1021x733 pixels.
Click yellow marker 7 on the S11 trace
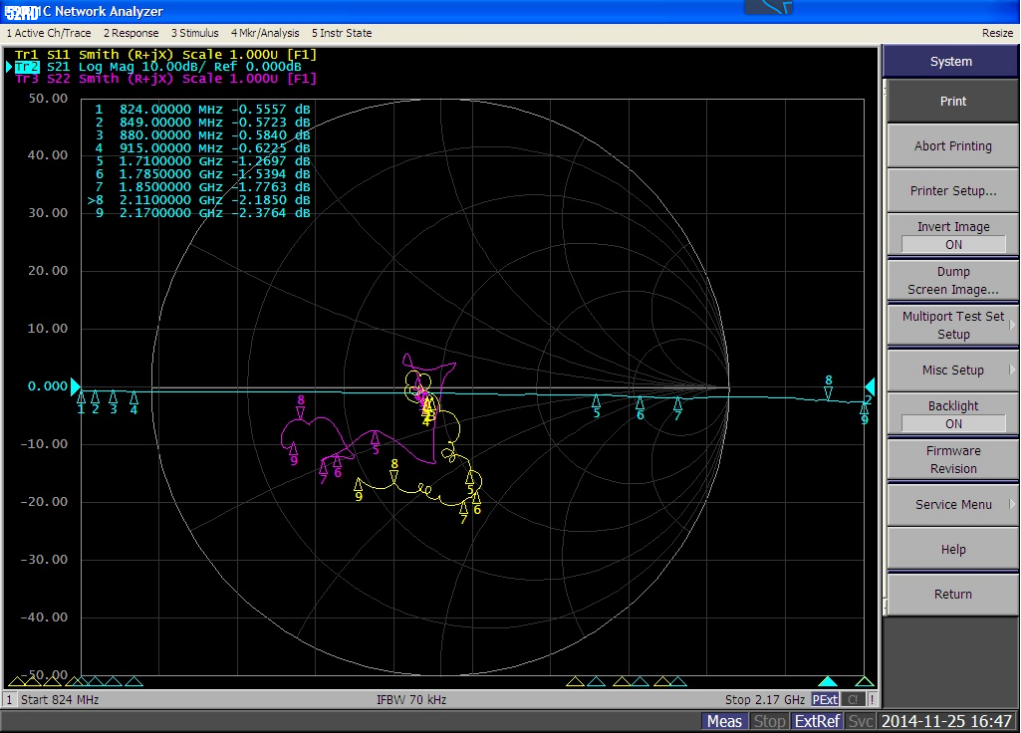(x=464, y=512)
